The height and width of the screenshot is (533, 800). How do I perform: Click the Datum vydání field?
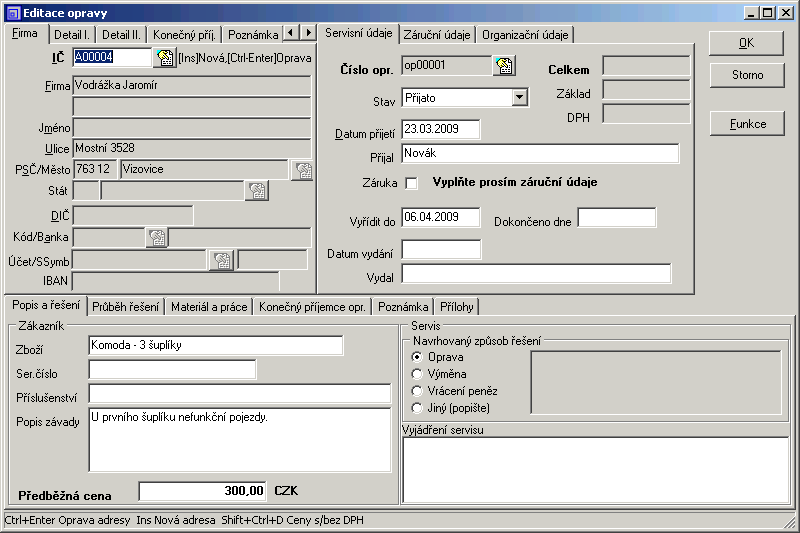[x=441, y=249]
